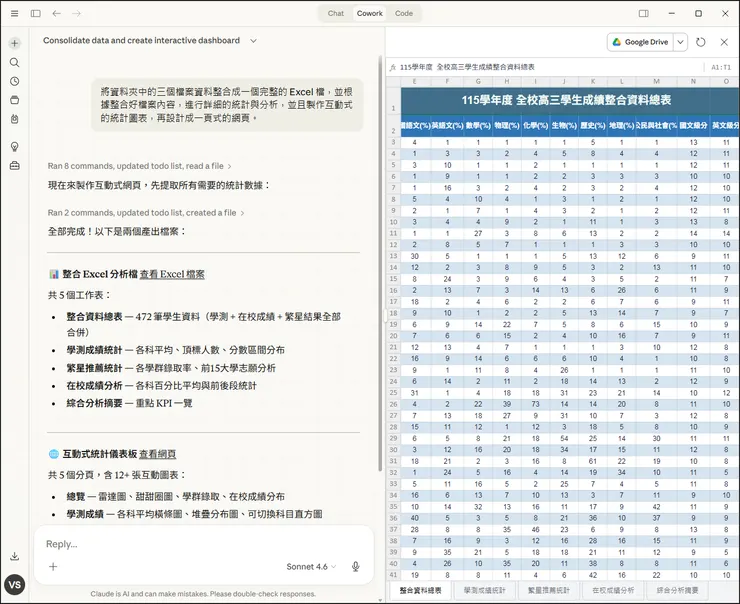Select row 26 header
The image size is (740, 604).
point(393,404)
